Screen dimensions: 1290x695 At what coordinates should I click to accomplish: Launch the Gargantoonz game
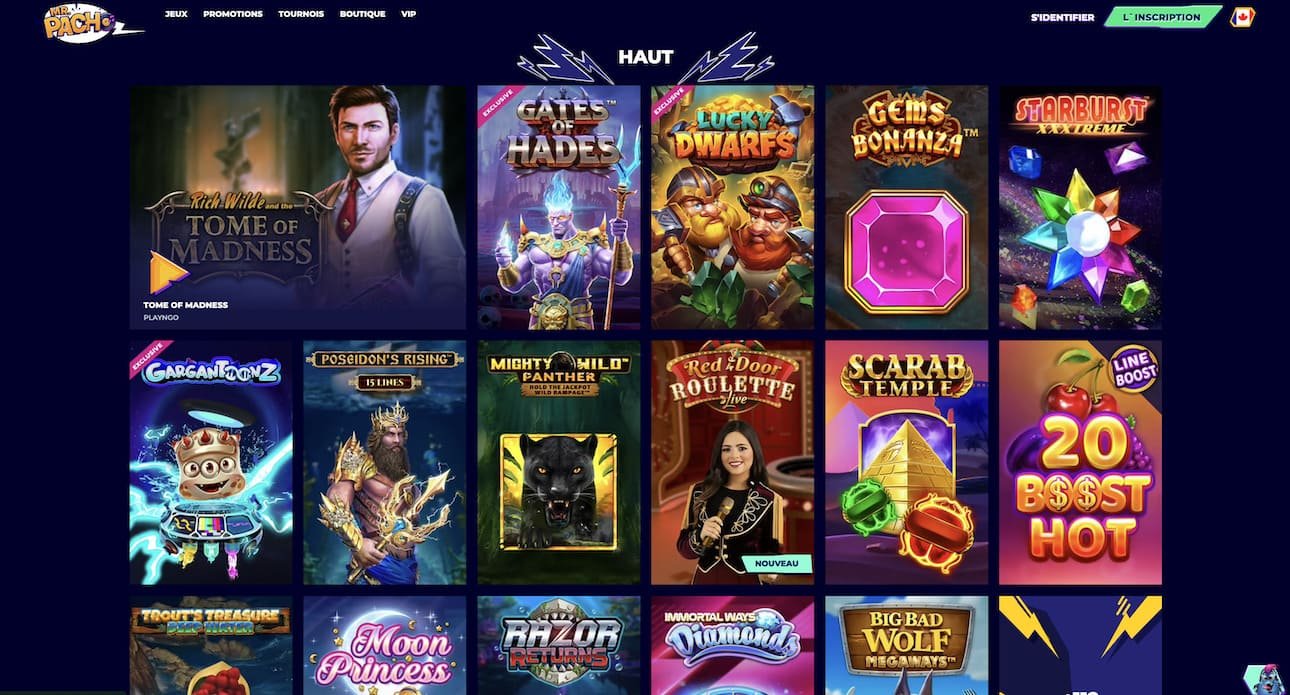pos(211,462)
